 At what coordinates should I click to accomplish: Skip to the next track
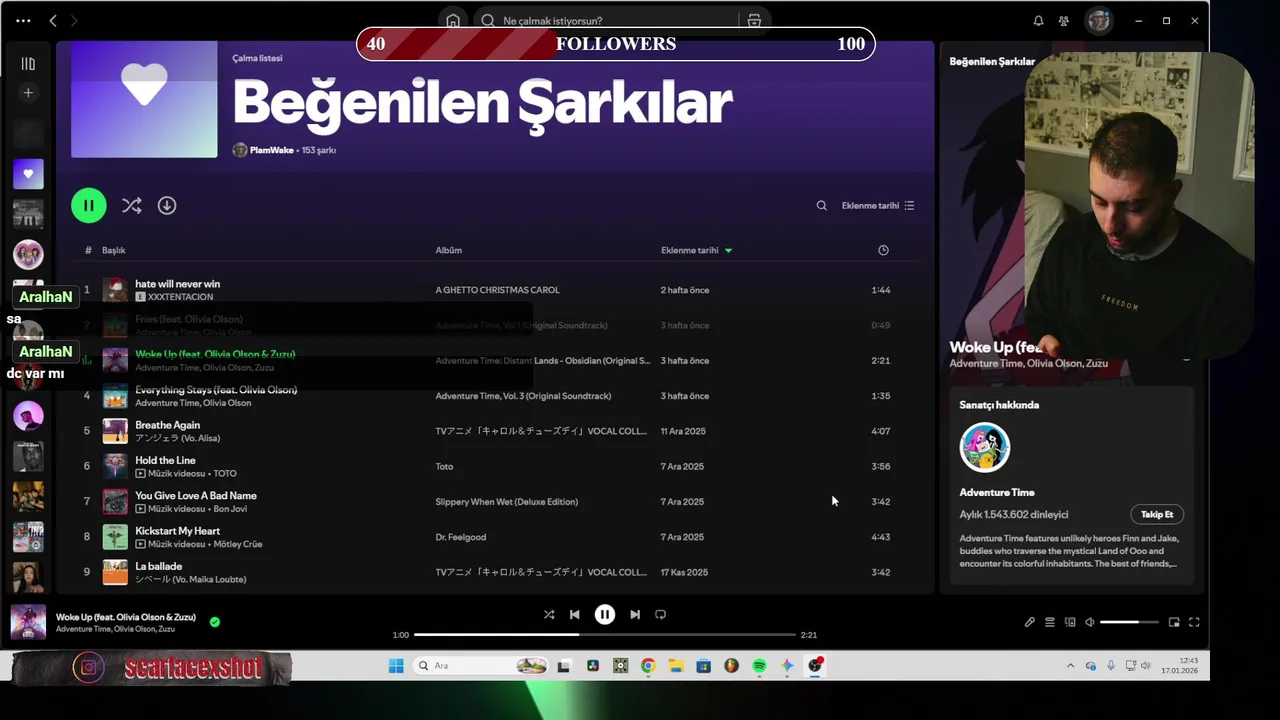(x=635, y=615)
